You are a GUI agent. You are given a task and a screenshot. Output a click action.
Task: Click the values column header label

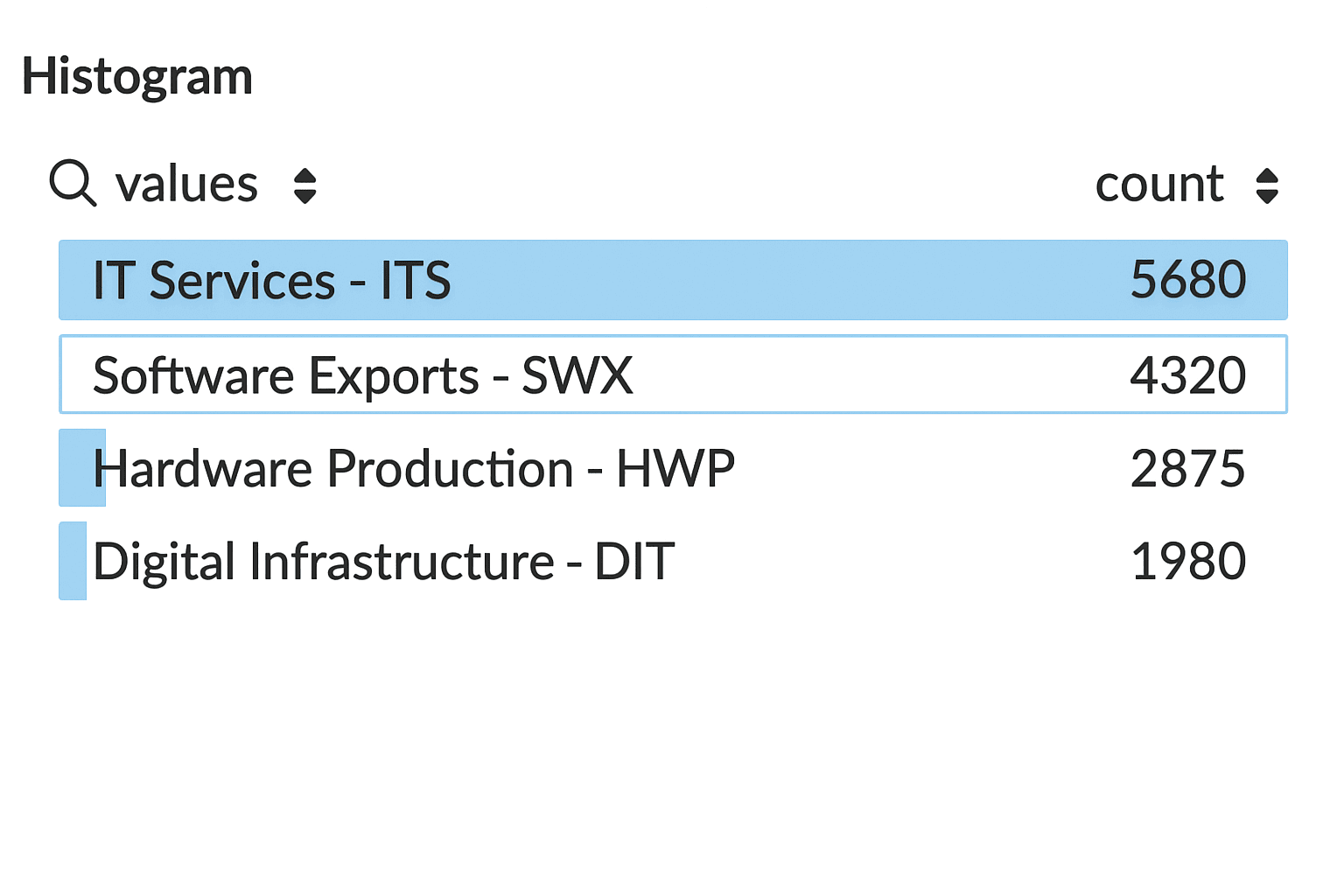[186, 185]
